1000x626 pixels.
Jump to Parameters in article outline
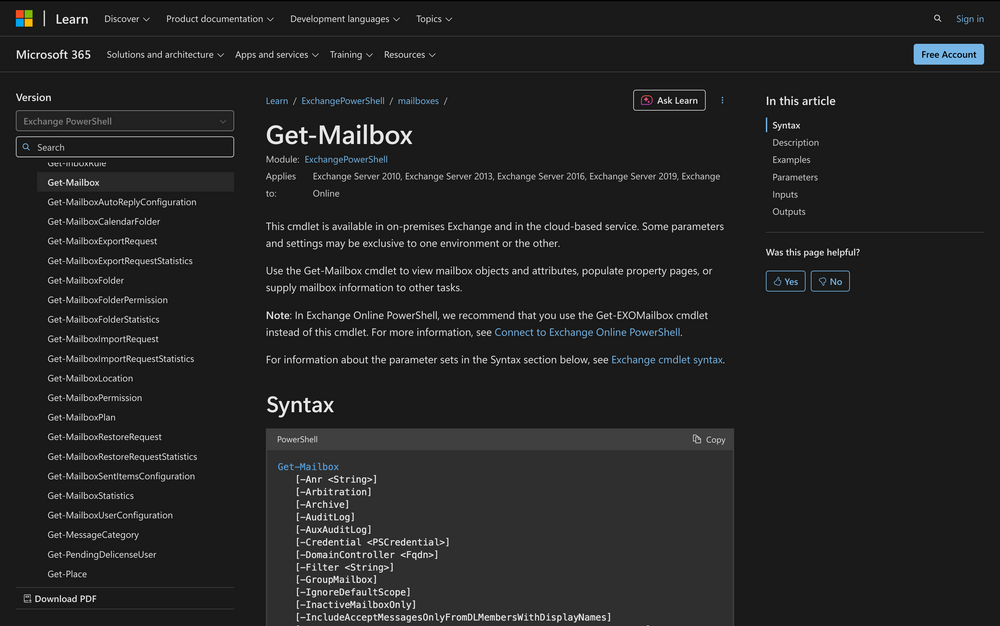[x=794, y=177]
